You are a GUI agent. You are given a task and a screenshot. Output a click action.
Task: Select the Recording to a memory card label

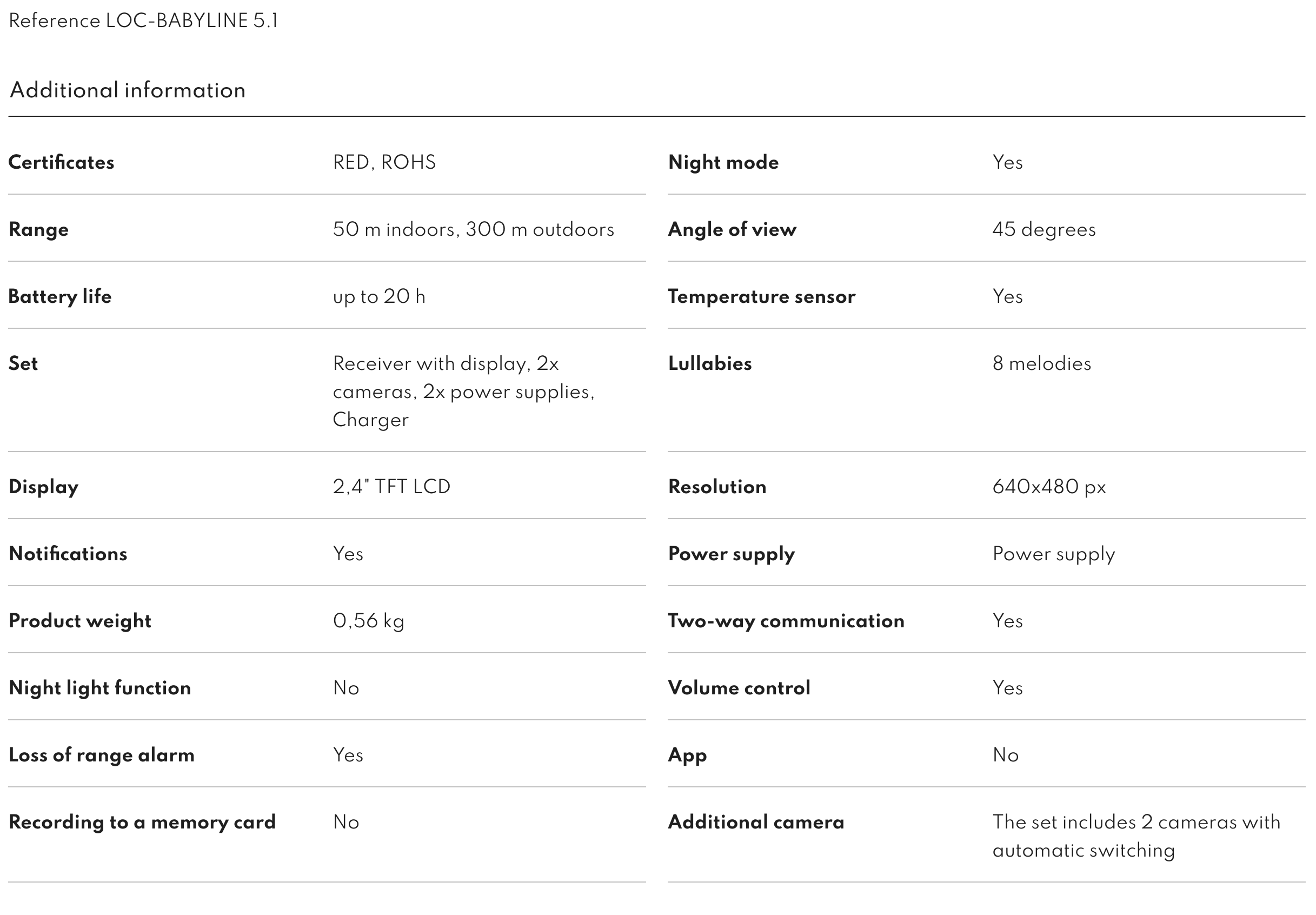pos(142,822)
